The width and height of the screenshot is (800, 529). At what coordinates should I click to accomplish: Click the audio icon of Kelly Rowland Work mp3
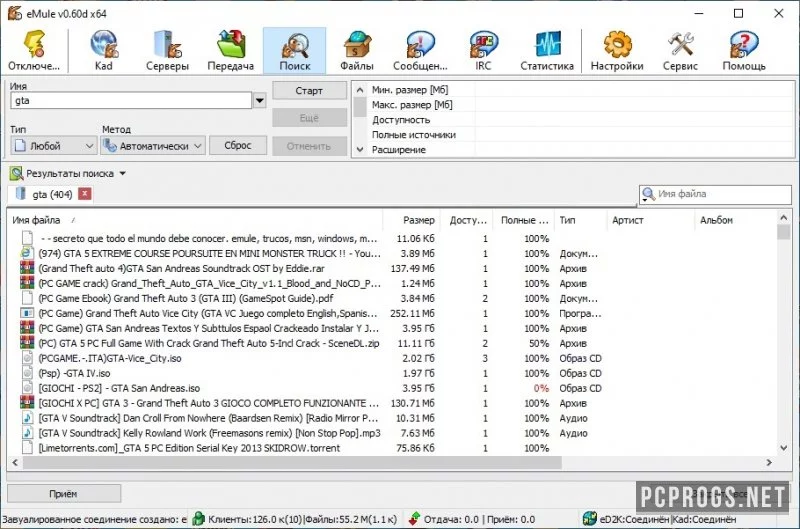click(x=27, y=433)
